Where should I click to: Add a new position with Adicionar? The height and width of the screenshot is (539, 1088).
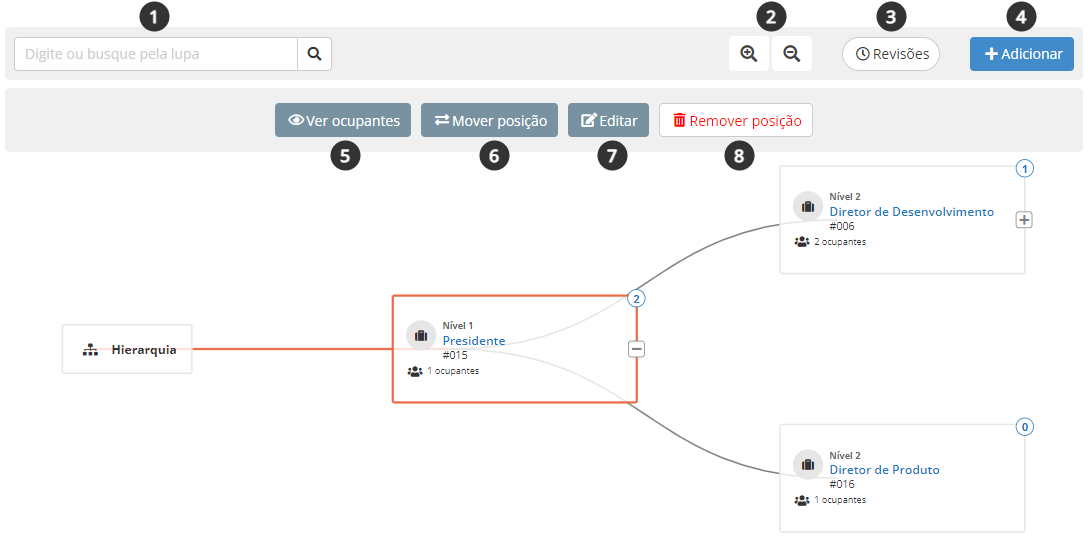[1021, 54]
